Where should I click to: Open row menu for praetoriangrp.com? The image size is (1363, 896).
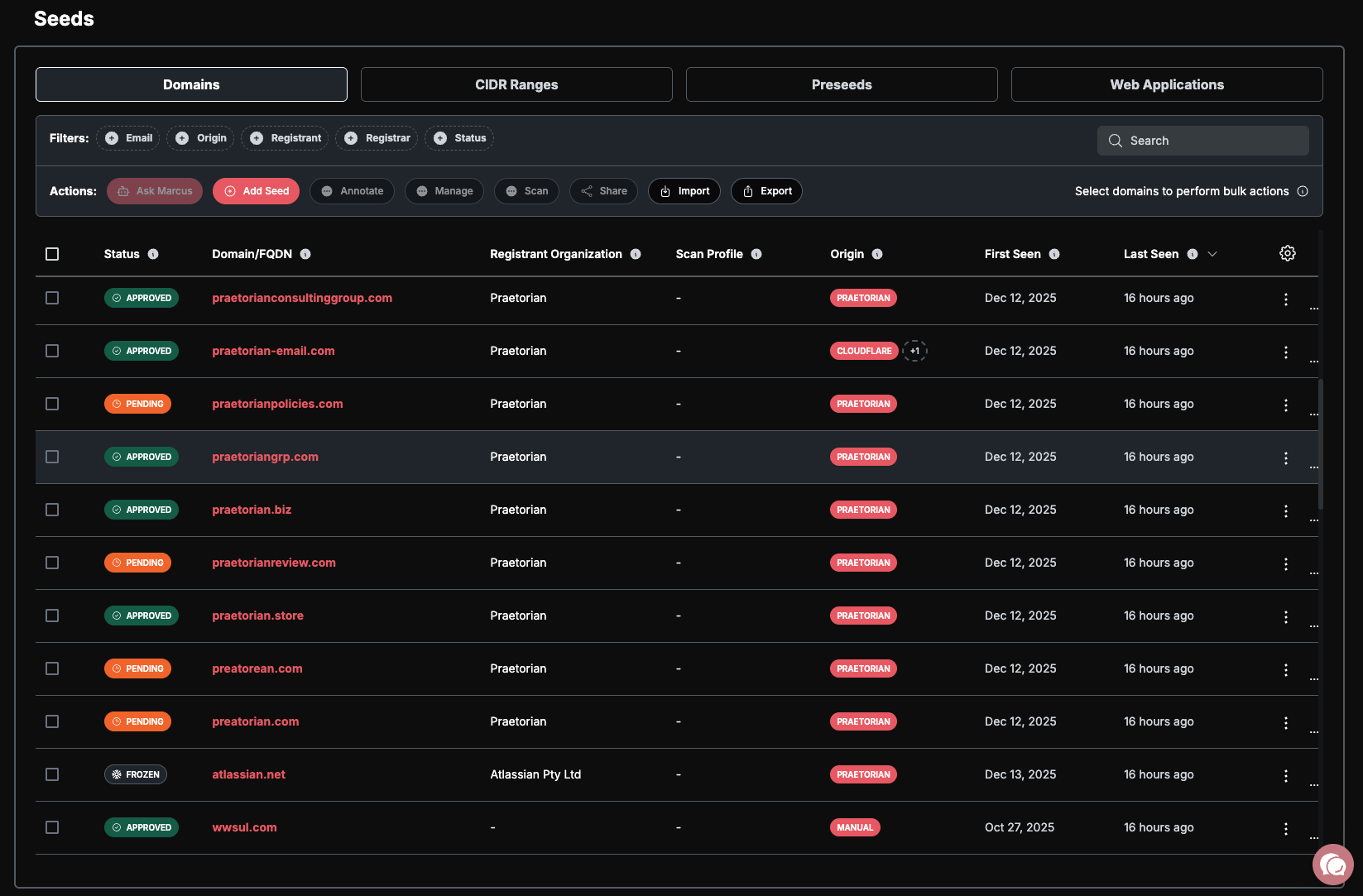(1286, 458)
